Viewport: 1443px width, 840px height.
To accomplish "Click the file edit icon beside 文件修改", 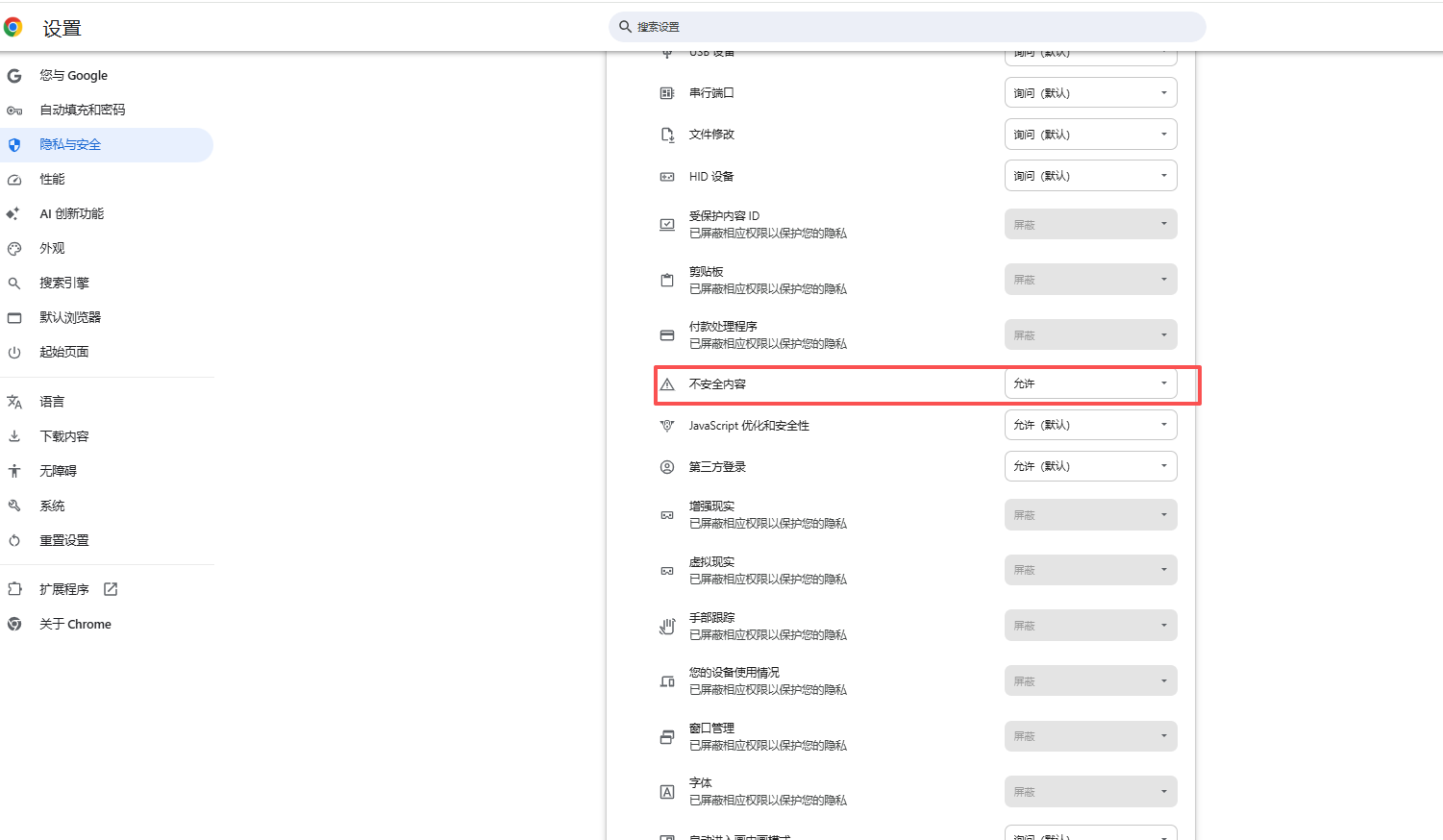I will coord(667,135).
